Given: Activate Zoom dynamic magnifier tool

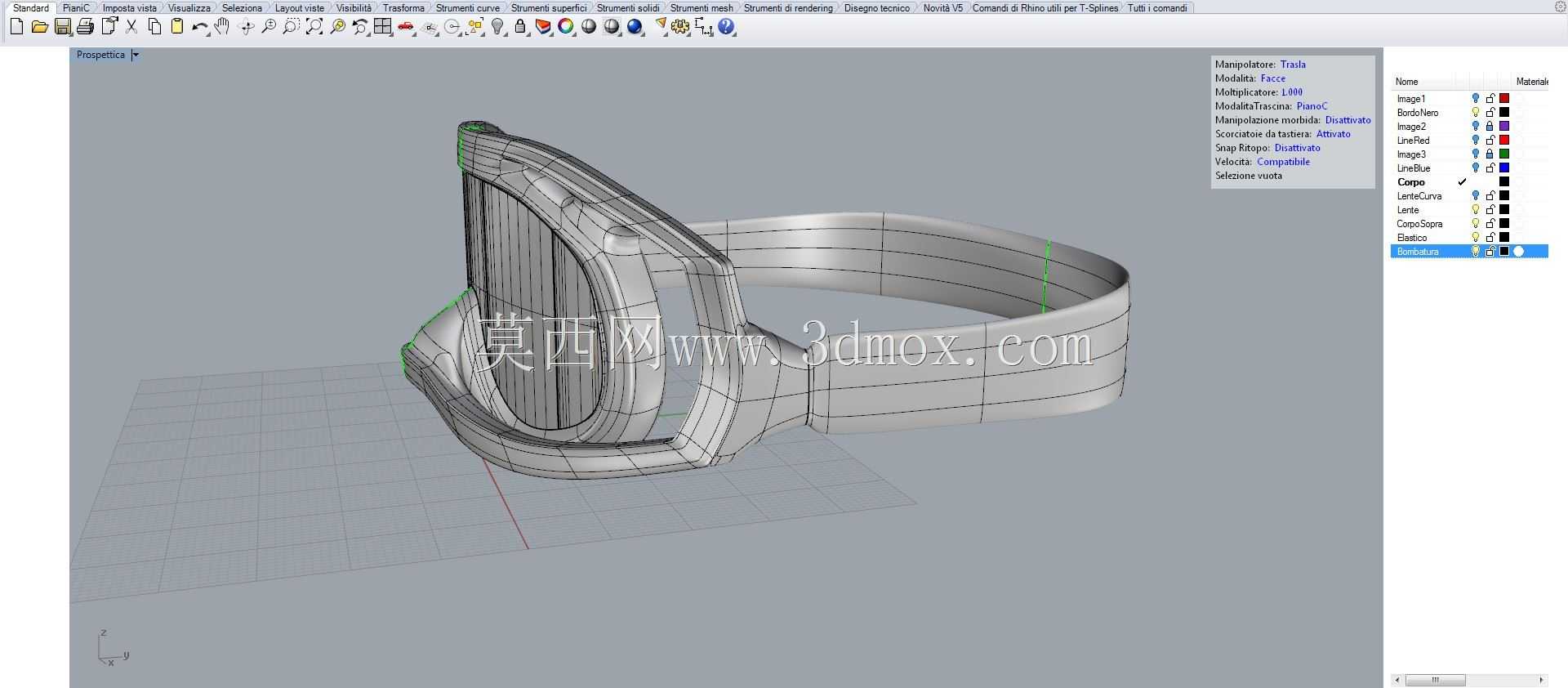Looking at the screenshot, I should (268, 27).
